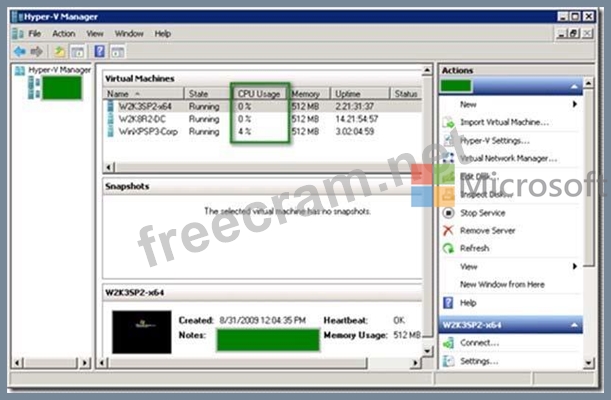Click the Help icon in Actions pane
611x400 pixels.
[449, 303]
